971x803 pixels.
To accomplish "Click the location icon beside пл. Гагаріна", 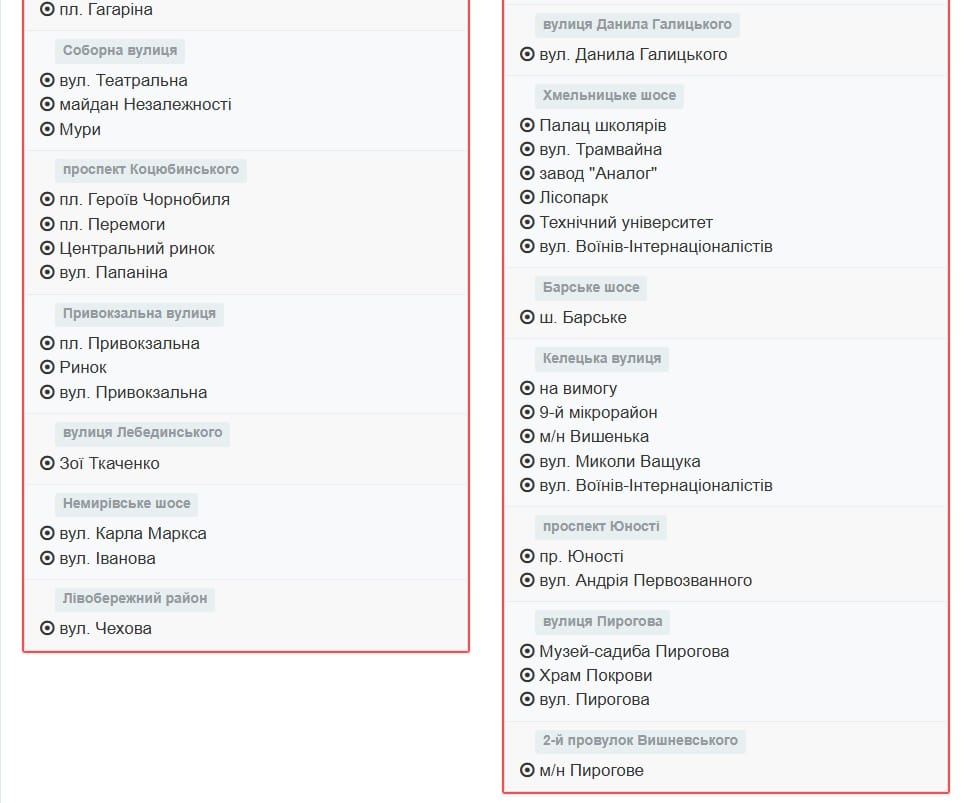I will point(45,9).
